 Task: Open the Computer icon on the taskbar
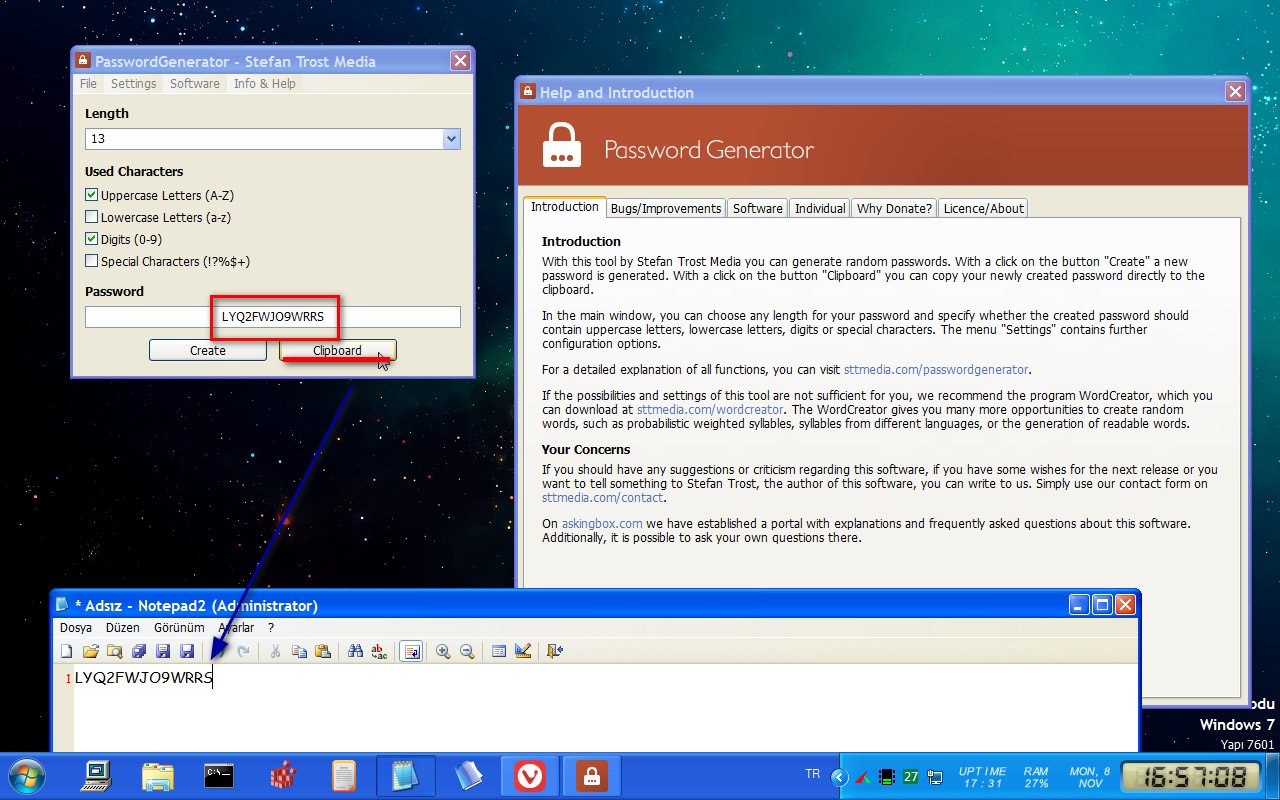click(x=97, y=776)
